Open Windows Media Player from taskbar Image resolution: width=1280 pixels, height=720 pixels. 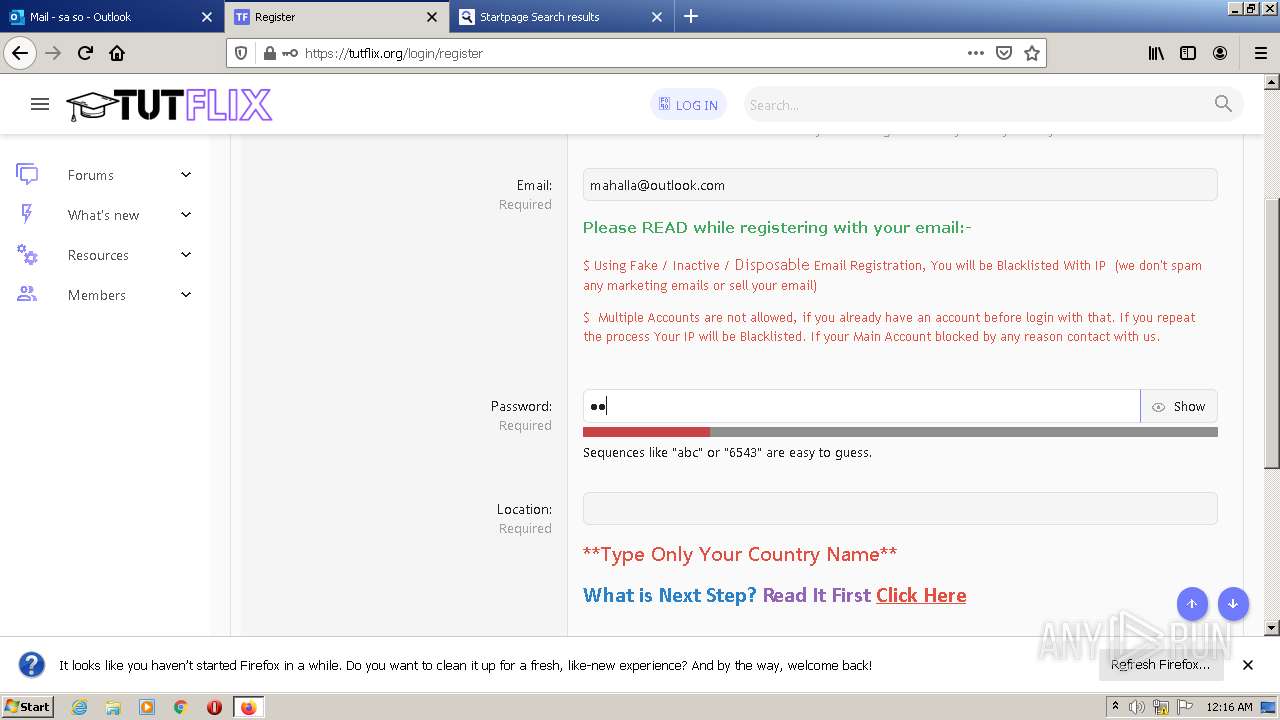click(147, 707)
